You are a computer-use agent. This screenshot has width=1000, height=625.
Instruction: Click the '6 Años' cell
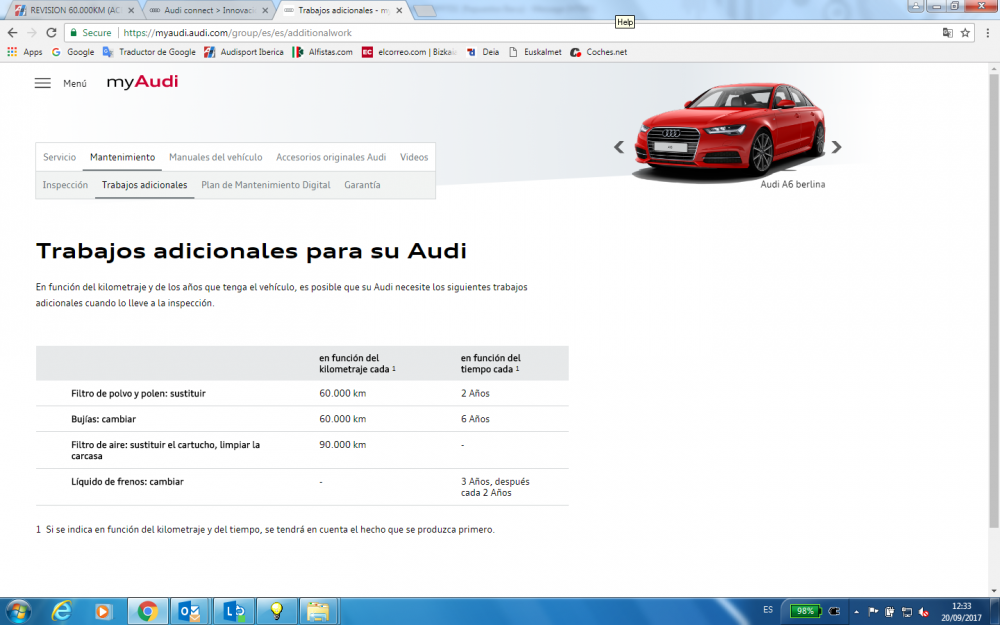[x=475, y=419]
